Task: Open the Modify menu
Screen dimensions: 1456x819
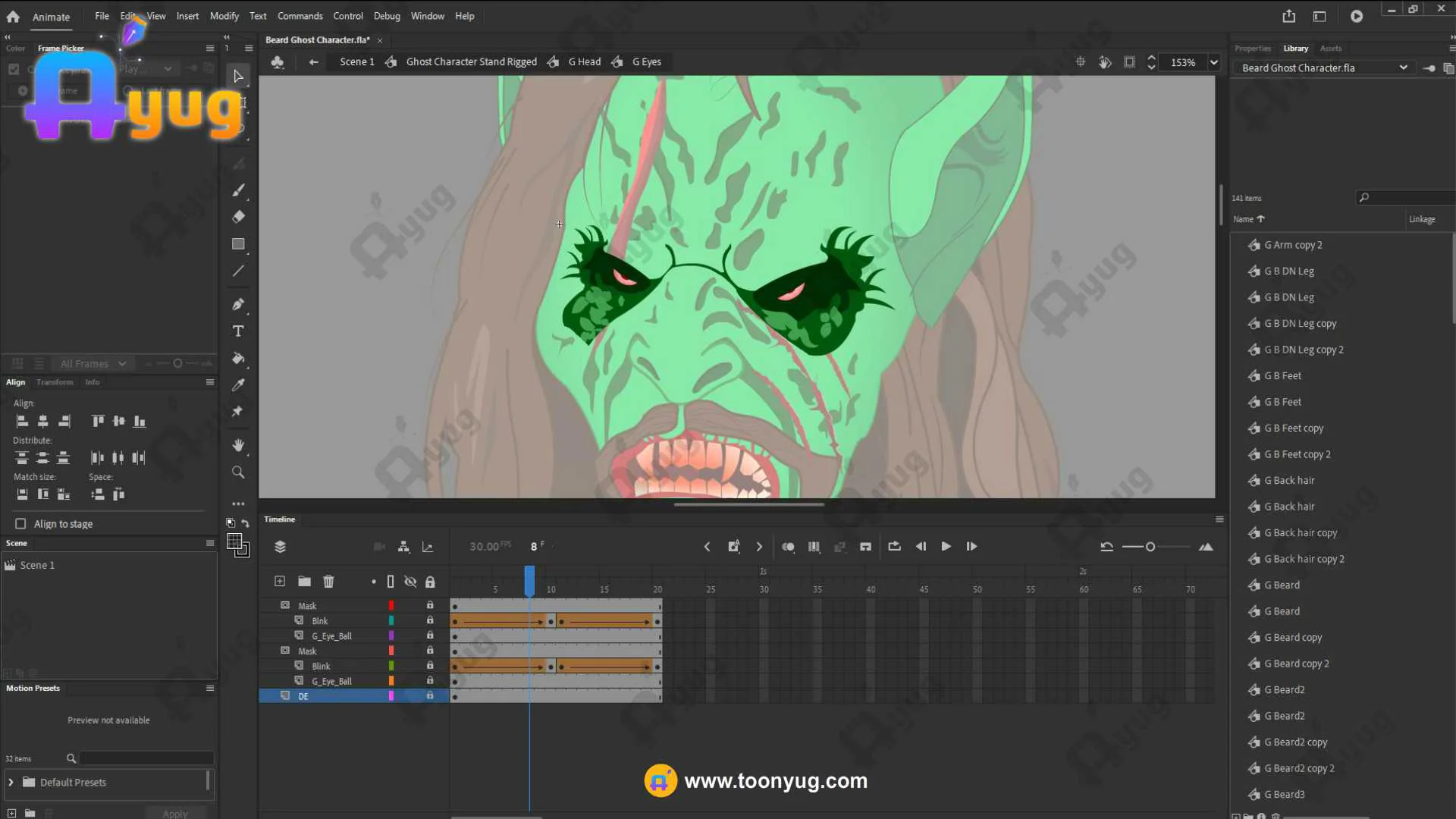Action: tap(224, 16)
